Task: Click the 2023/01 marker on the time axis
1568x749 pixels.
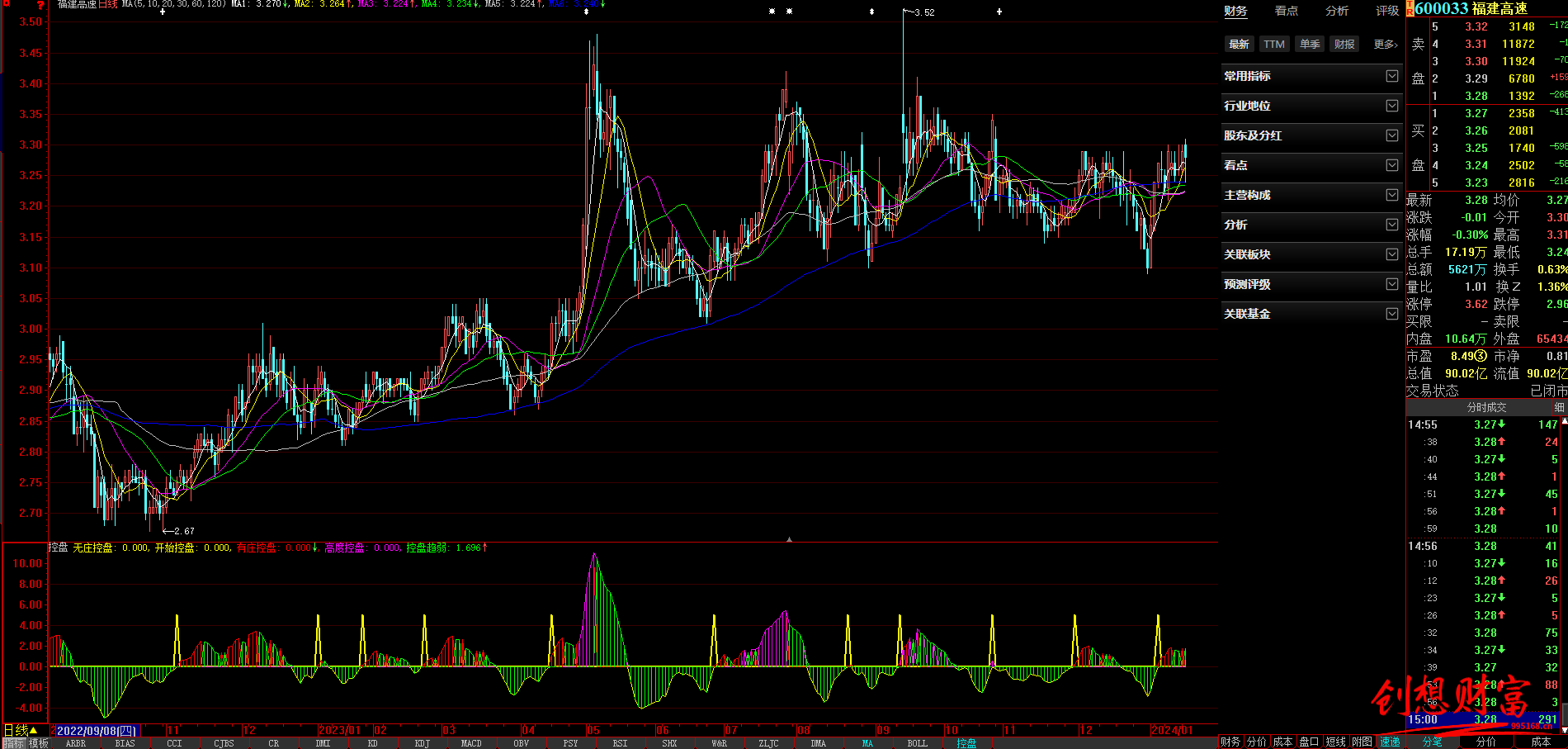Action: [x=340, y=731]
